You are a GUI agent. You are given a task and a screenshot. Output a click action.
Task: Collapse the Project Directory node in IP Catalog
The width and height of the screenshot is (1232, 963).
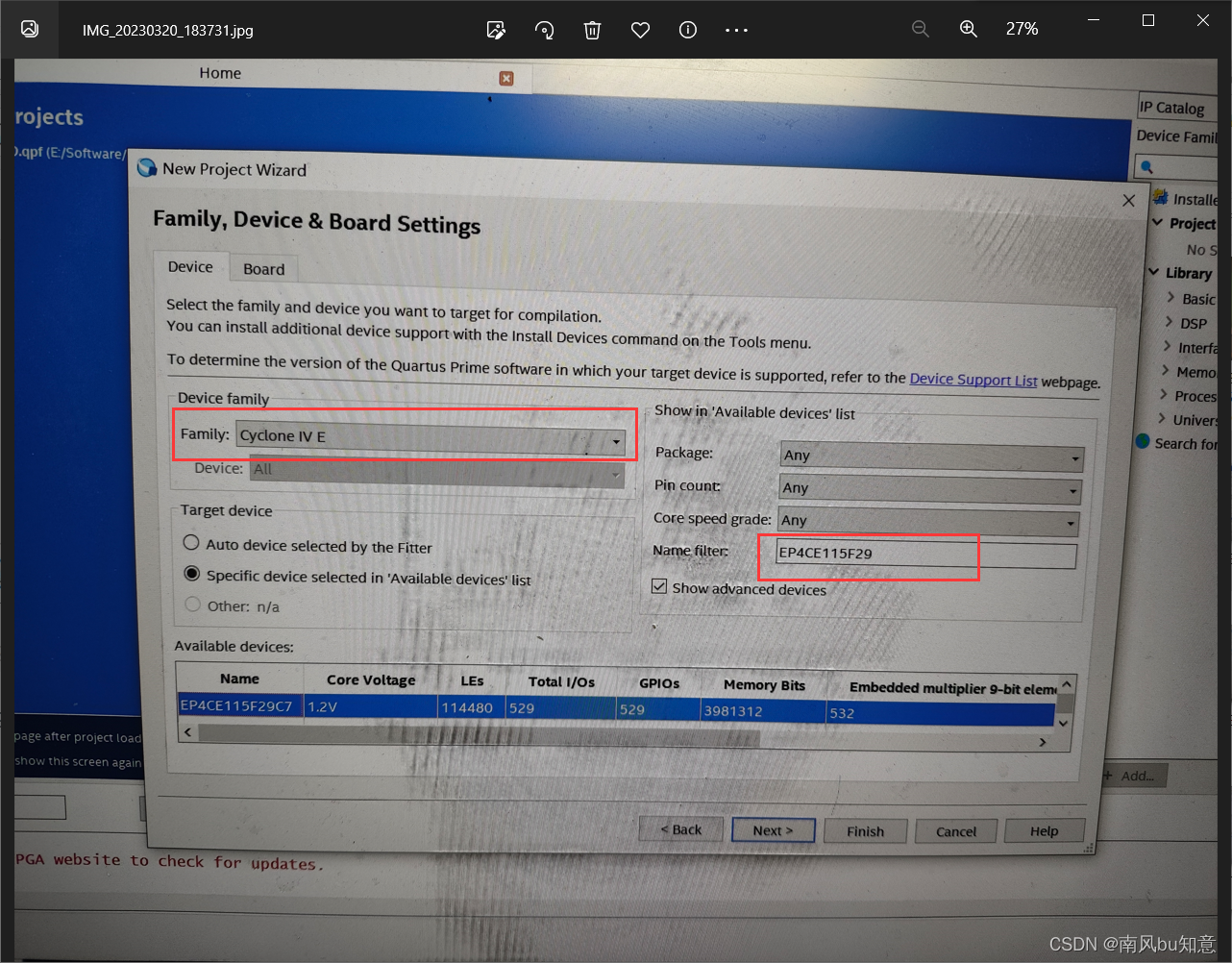click(1157, 222)
